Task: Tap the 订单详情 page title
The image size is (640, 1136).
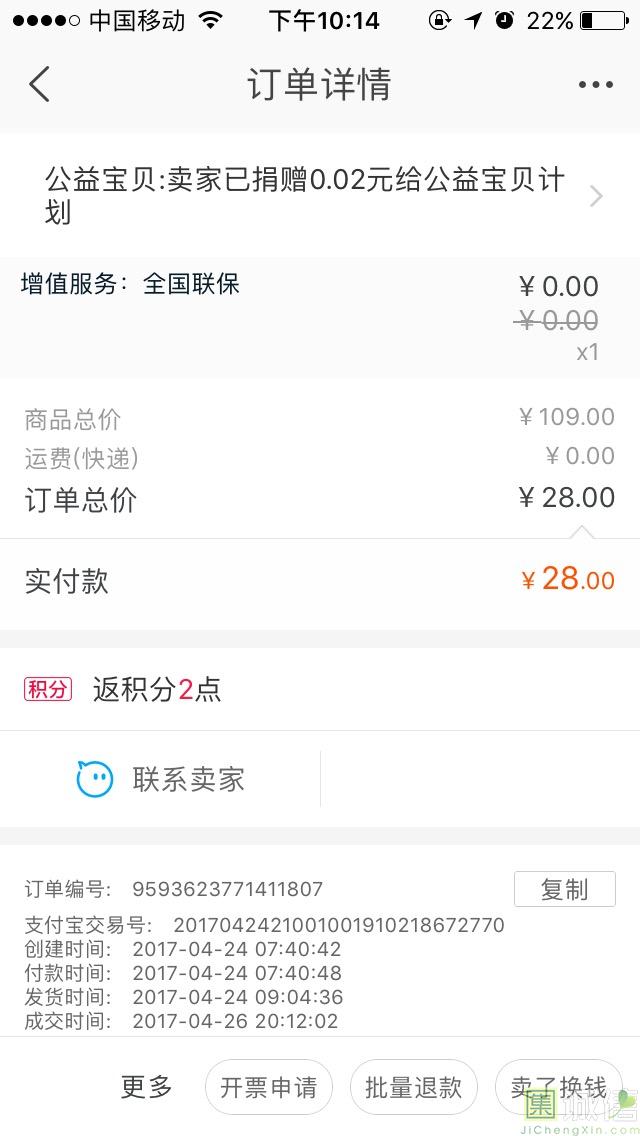Action: pos(319,85)
